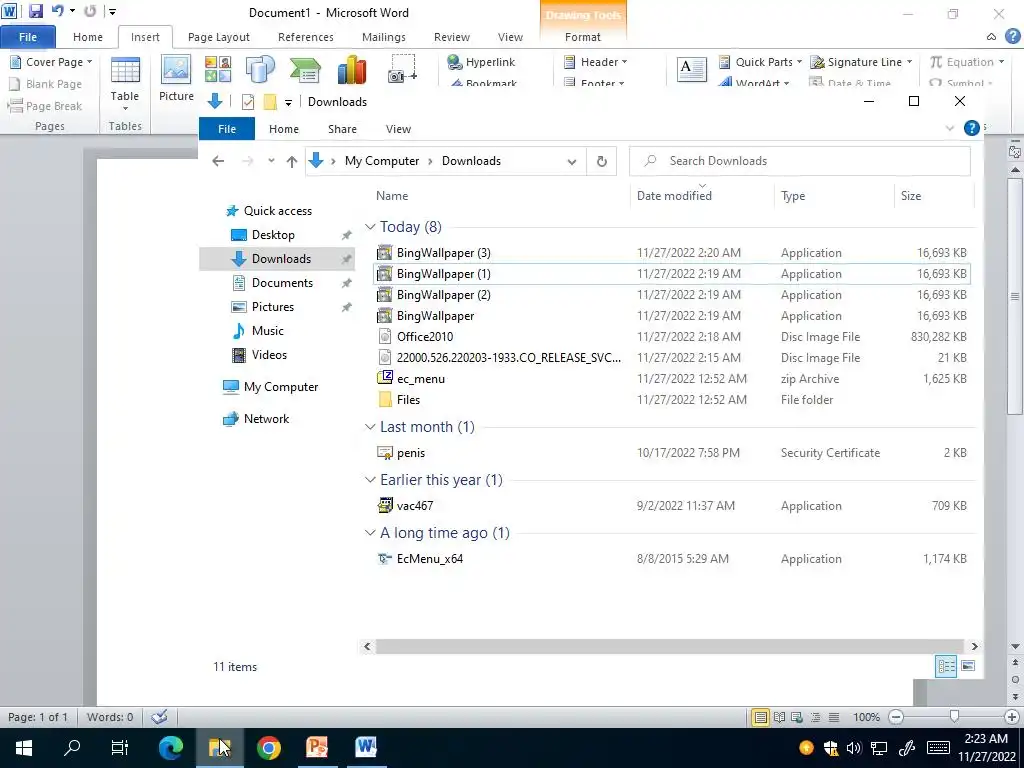Open the address bar history dropdown
The image size is (1024, 768).
[572, 161]
